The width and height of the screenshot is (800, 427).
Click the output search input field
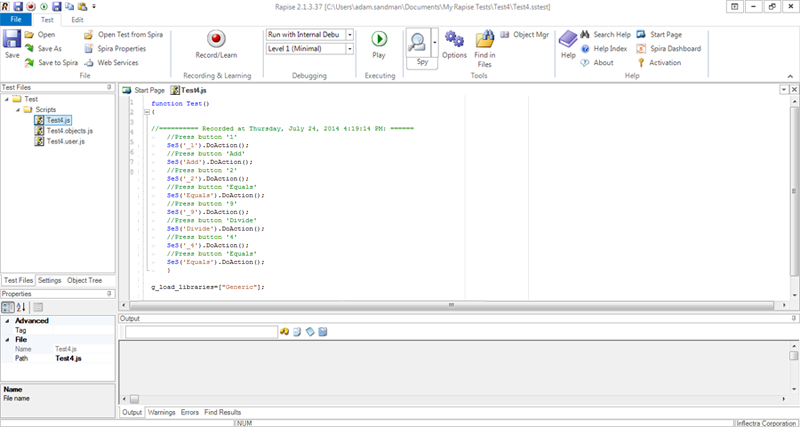pos(200,332)
